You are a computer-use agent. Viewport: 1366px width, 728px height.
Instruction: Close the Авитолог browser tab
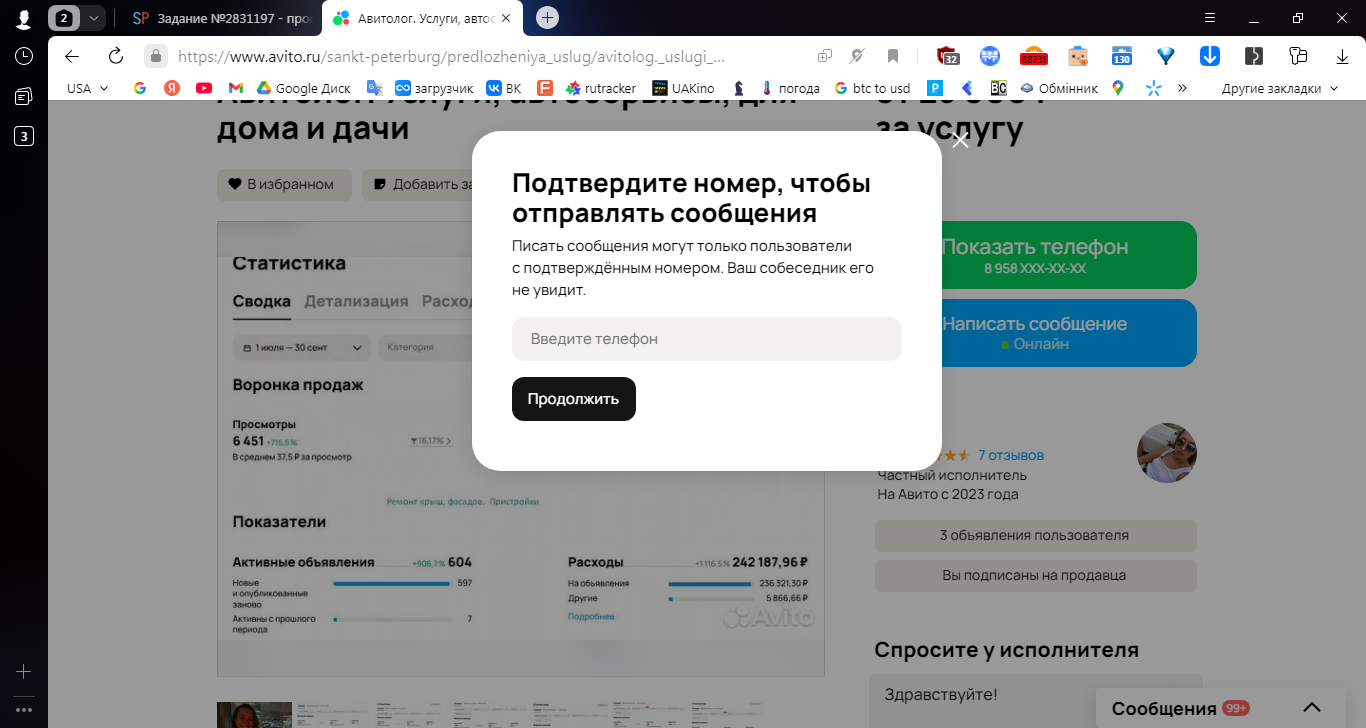point(506,18)
